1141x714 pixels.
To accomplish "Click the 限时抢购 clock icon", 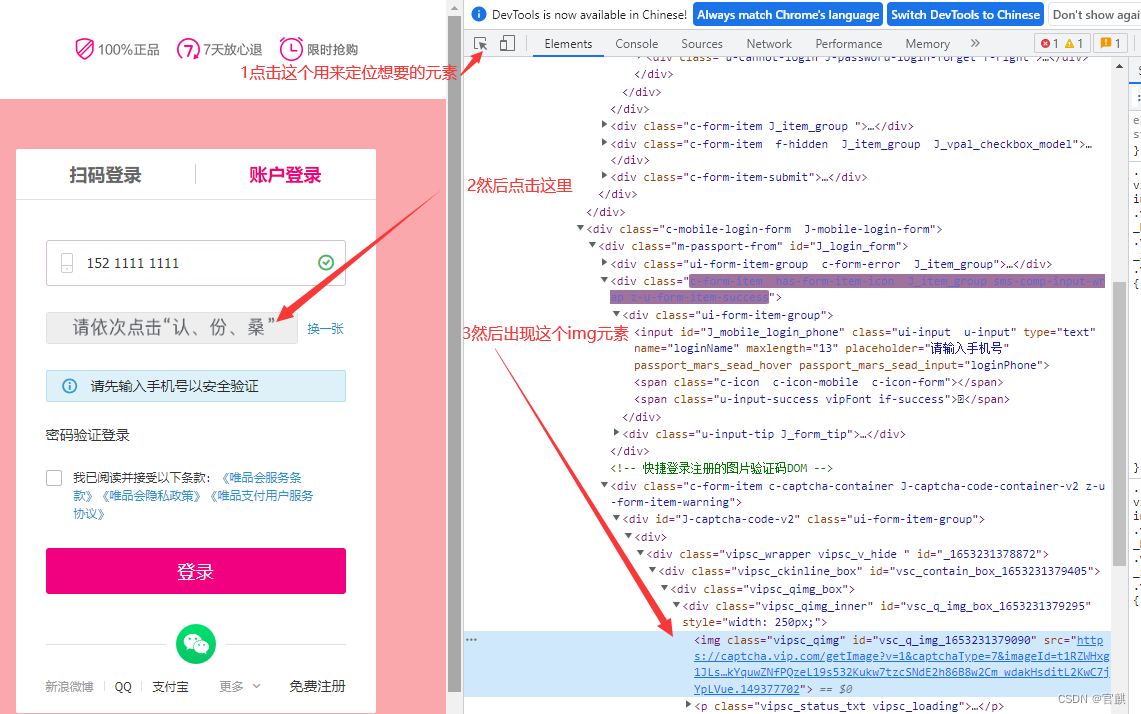I will (290, 49).
